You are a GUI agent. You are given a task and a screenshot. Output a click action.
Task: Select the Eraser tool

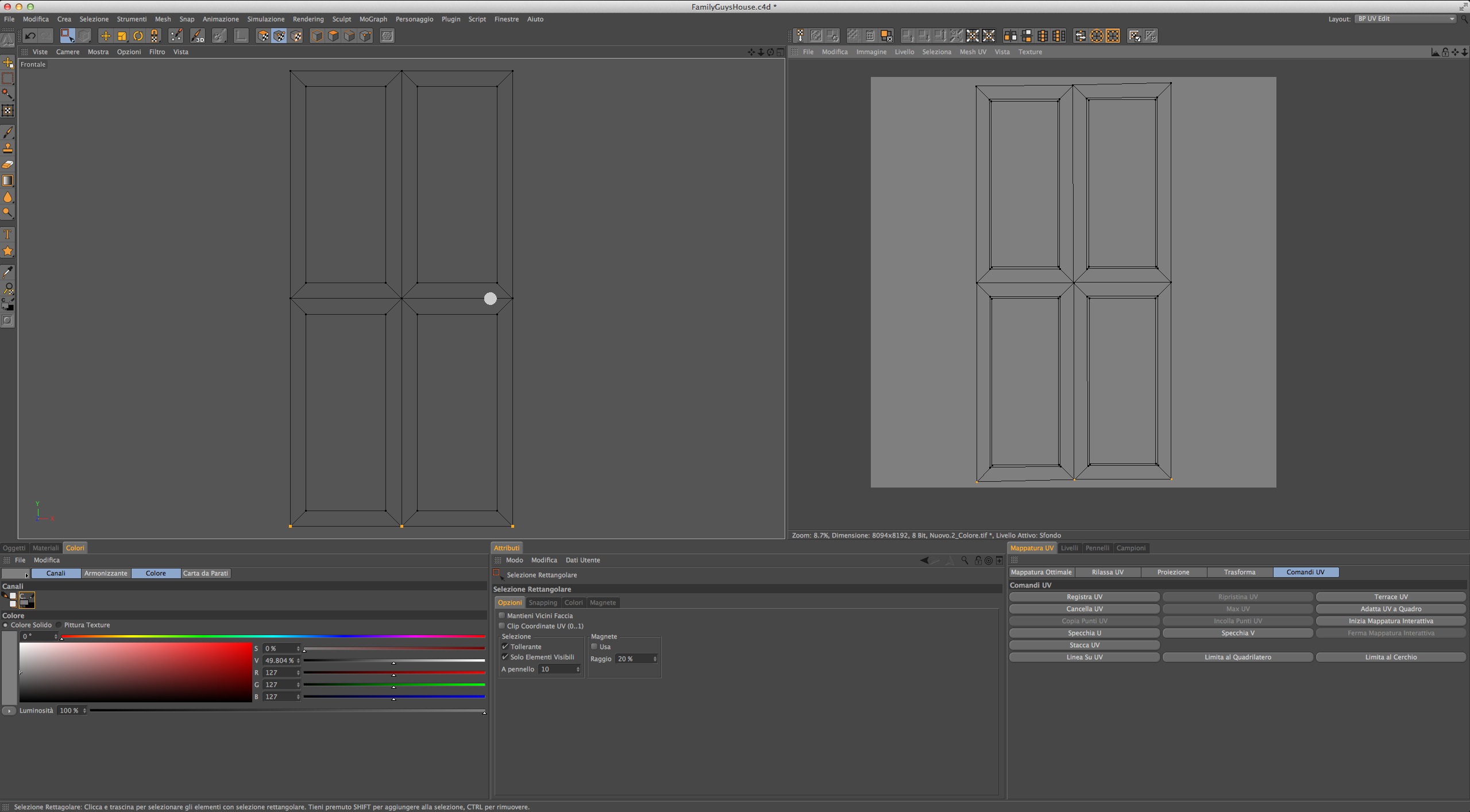pos(8,165)
